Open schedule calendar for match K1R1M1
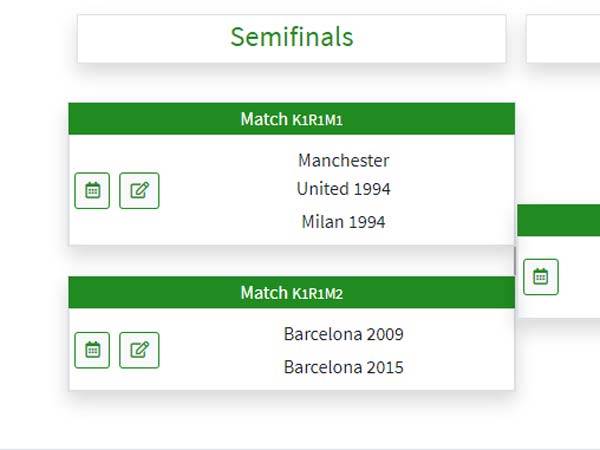This screenshot has height=450, width=600. pyautogui.click(x=92, y=190)
